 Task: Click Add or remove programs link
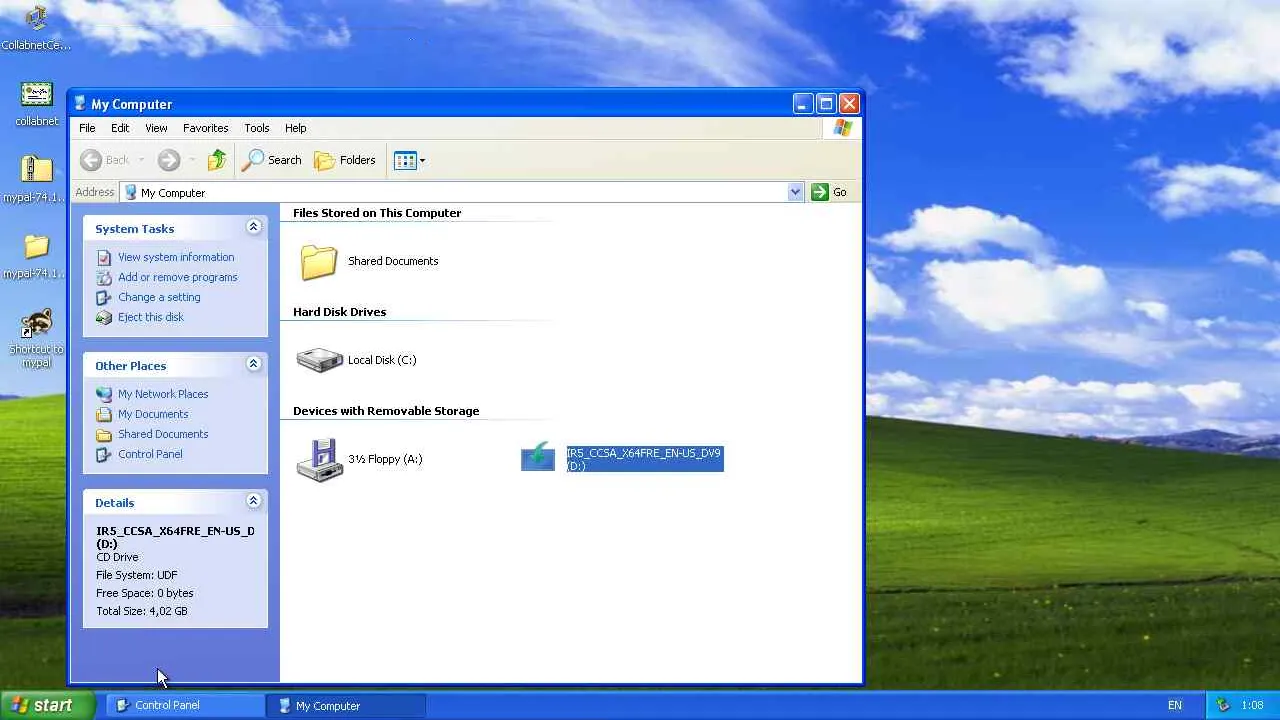(x=178, y=277)
